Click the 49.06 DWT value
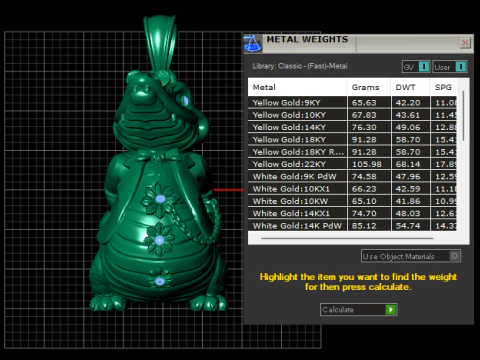 (408, 127)
